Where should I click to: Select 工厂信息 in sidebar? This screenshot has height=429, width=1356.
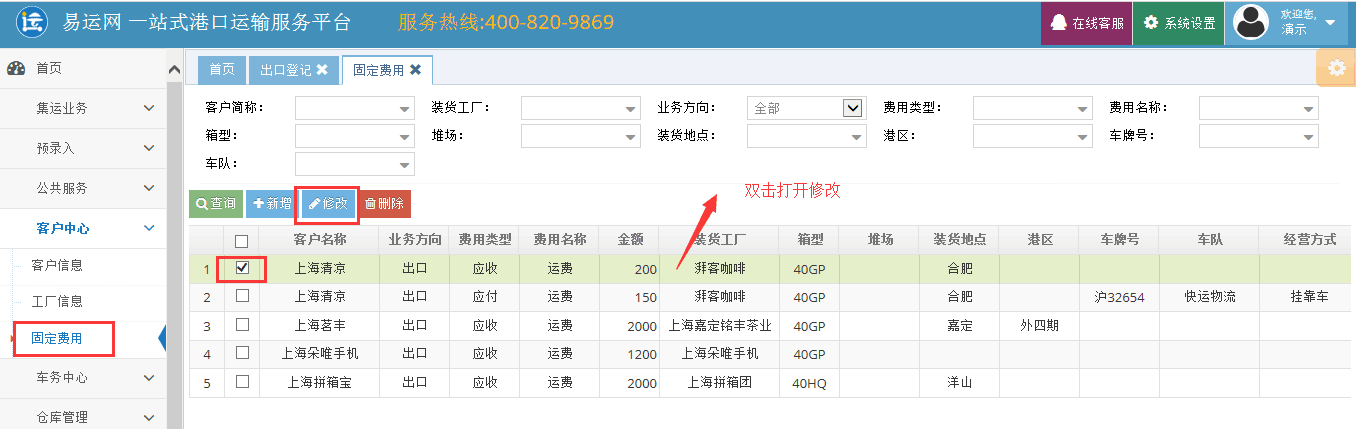(57, 301)
